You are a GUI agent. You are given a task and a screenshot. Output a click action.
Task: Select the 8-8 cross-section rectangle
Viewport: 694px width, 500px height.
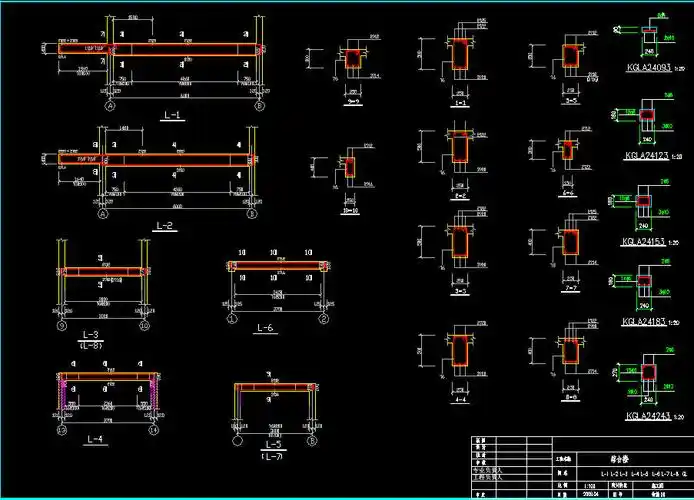point(570,352)
